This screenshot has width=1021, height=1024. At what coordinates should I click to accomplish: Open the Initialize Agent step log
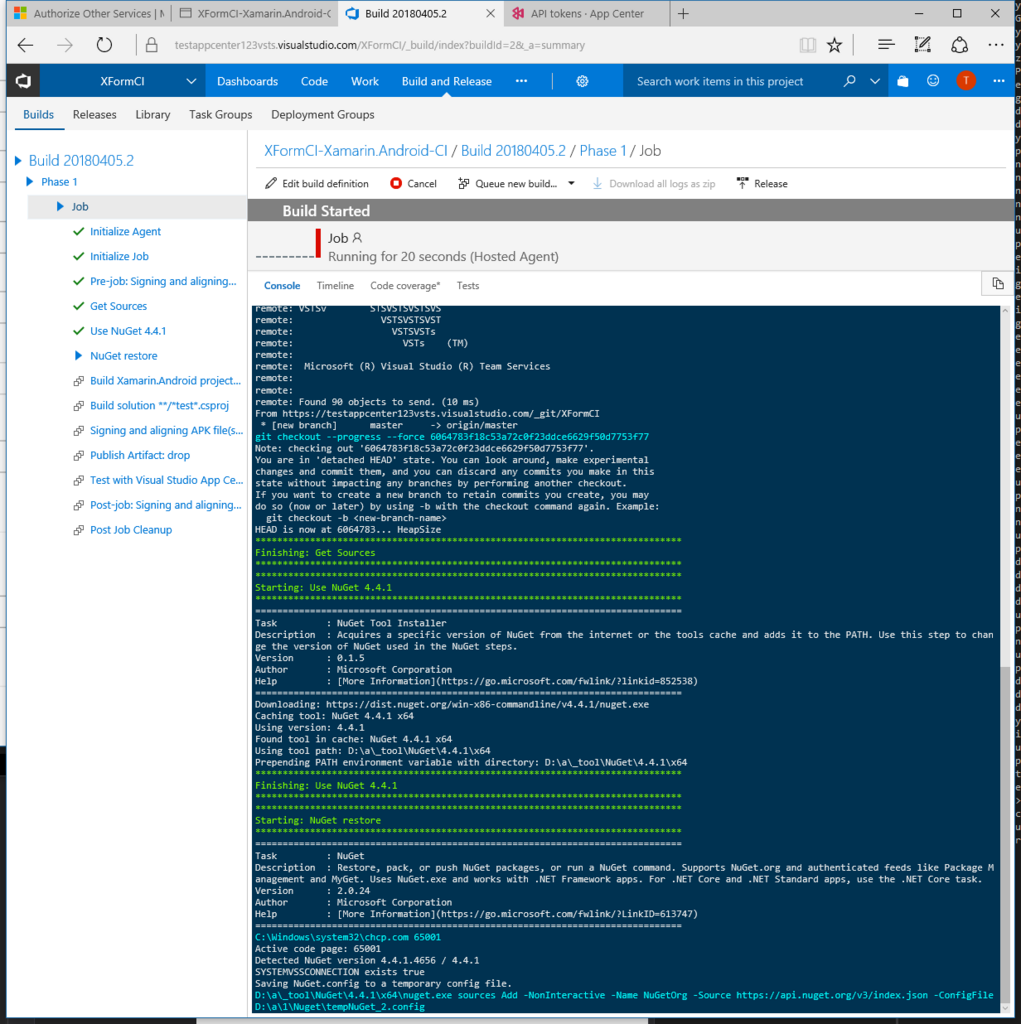125,231
